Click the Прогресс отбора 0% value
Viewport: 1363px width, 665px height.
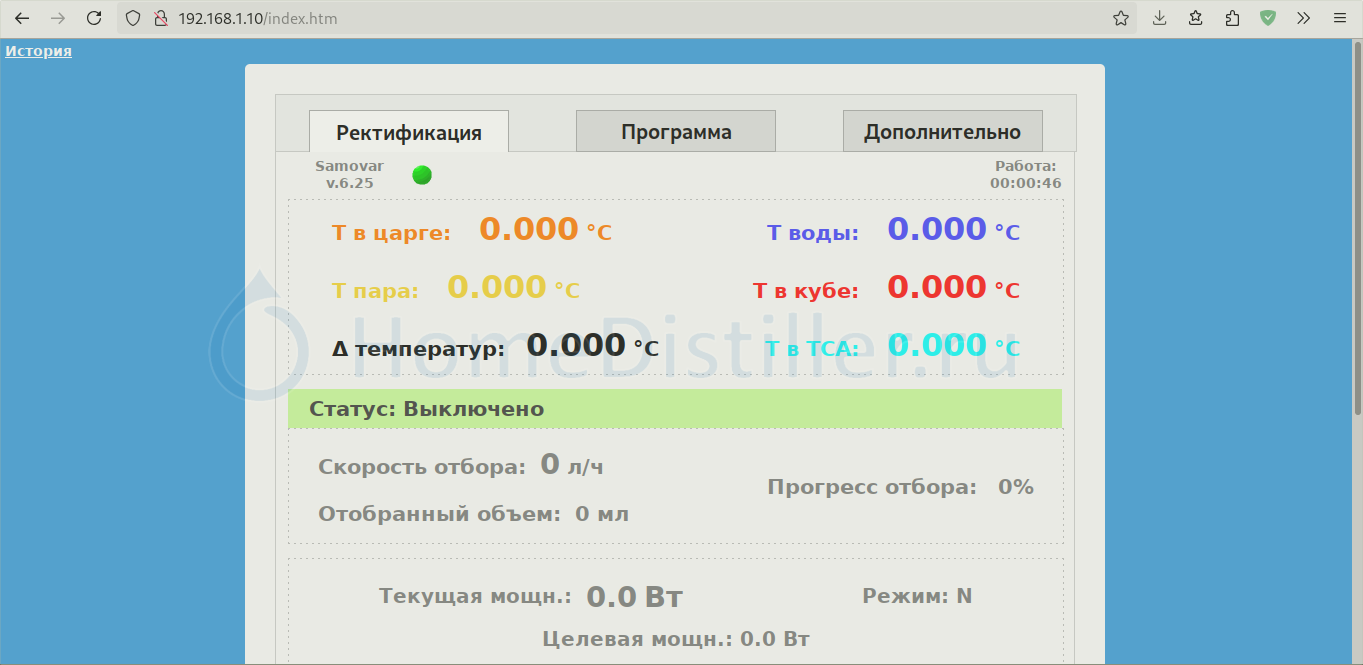tap(1015, 487)
